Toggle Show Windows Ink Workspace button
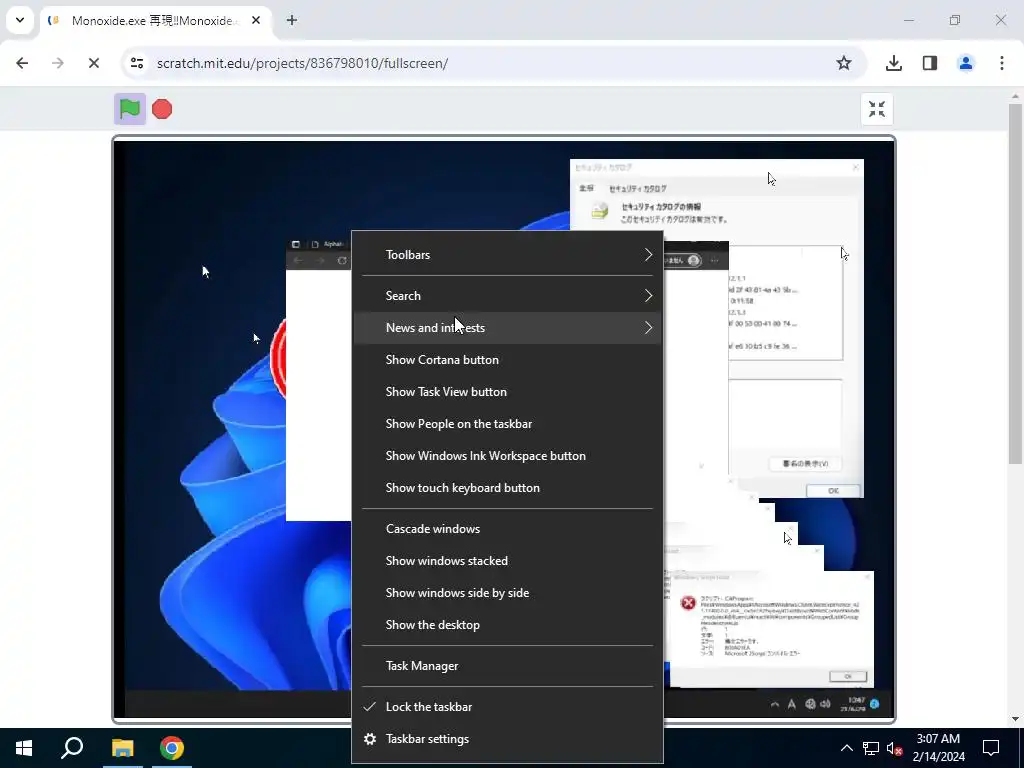The image size is (1024, 768). click(x=507, y=456)
